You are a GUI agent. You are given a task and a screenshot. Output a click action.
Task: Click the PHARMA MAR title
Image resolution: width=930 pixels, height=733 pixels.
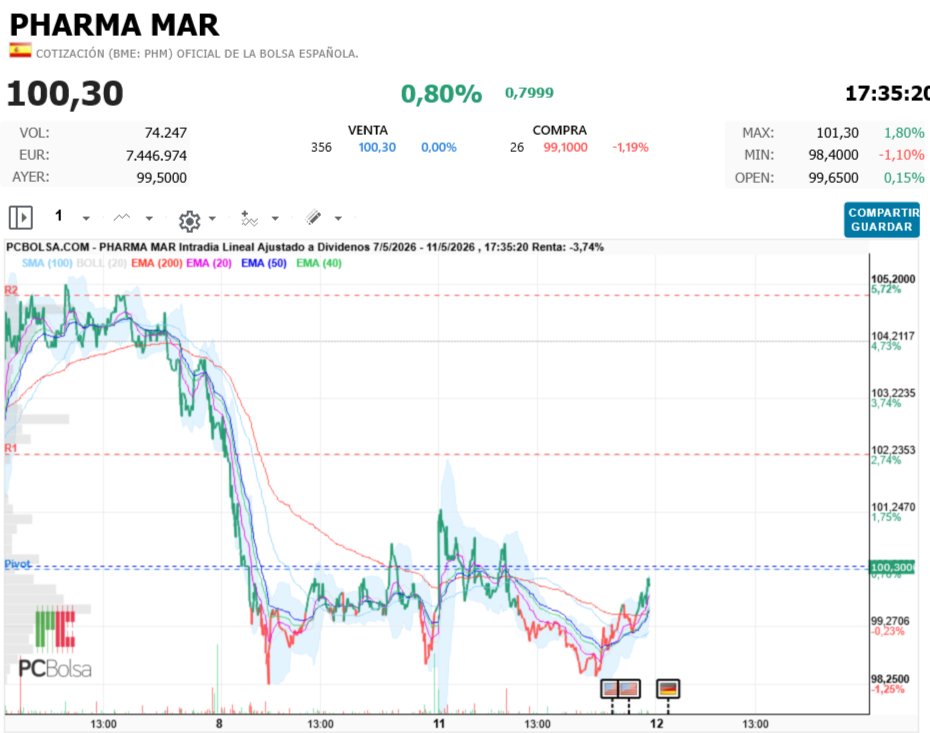[x=114, y=25]
